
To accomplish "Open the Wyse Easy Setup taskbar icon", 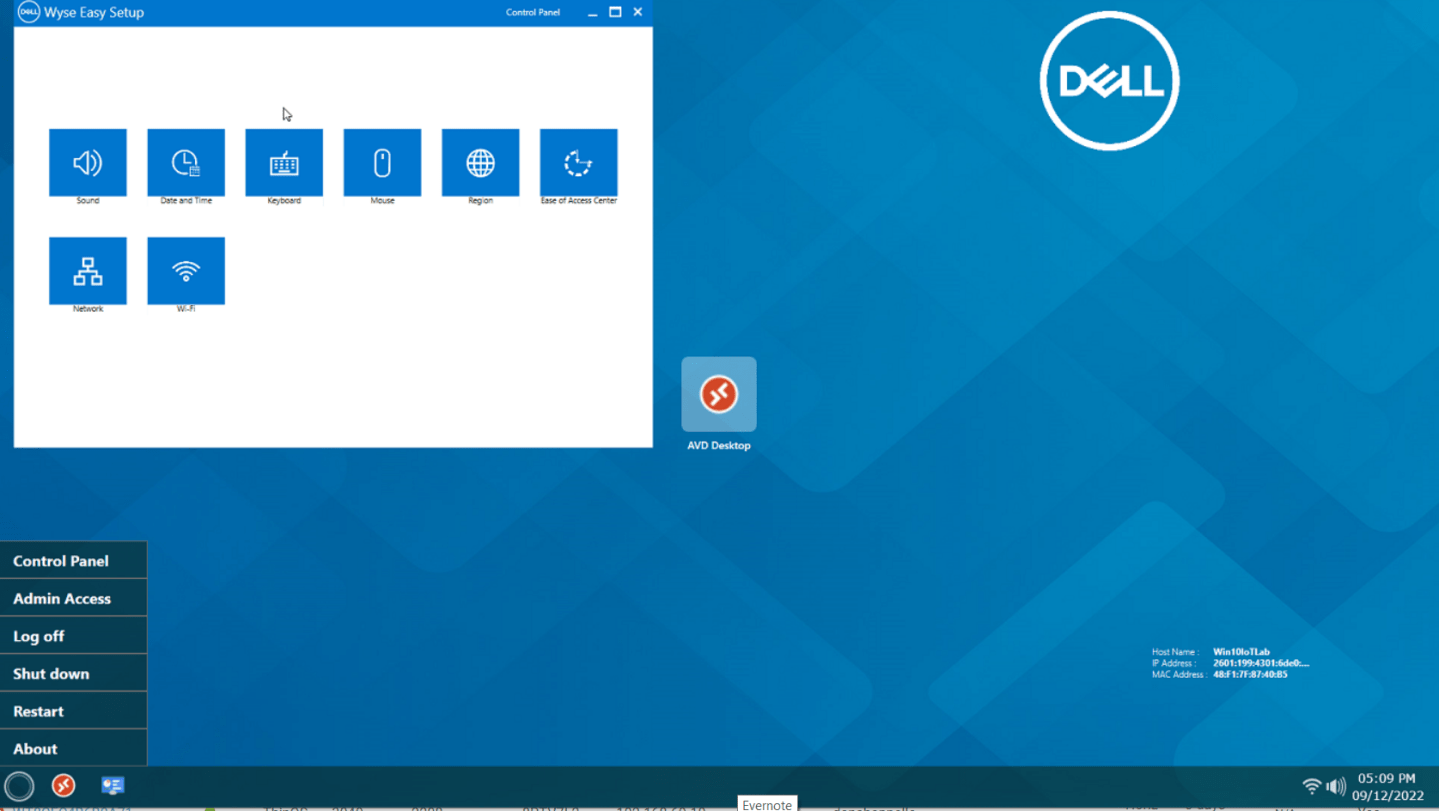I will click(x=112, y=786).
